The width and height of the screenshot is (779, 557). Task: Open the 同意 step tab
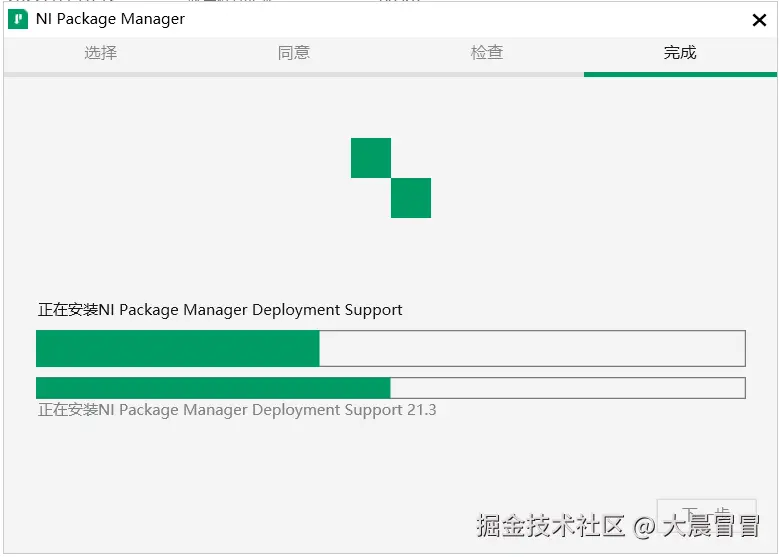coord(294,53)
